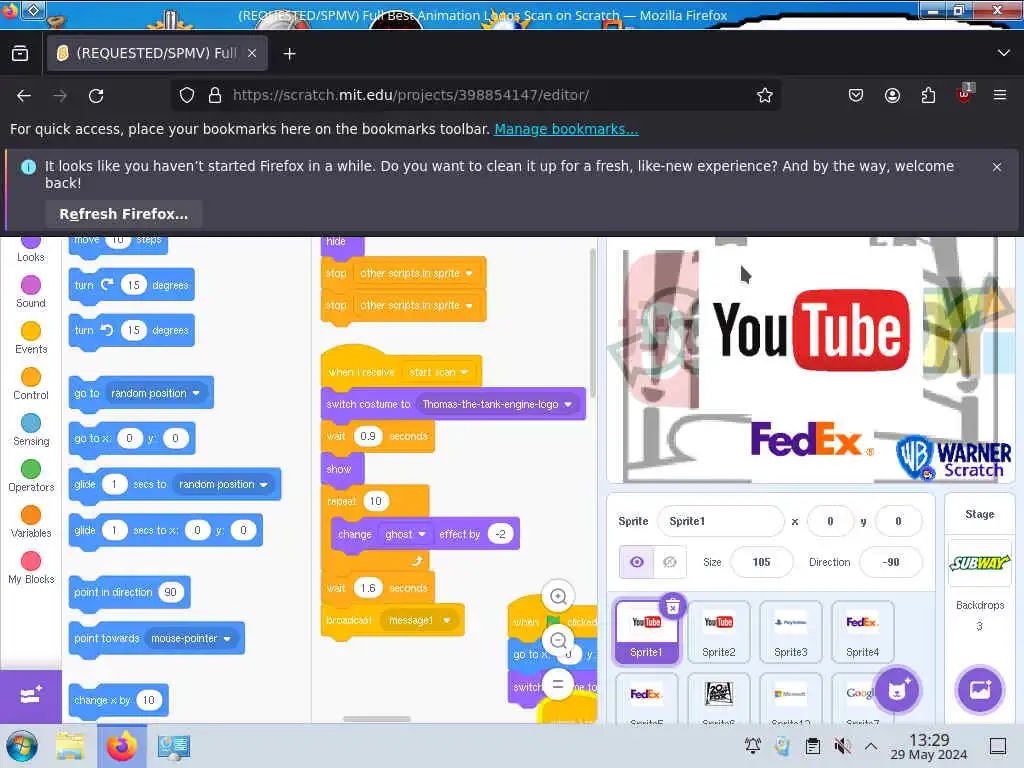
Task: Open 'go to random position' dropdown
Action: (x=155, y=393)
